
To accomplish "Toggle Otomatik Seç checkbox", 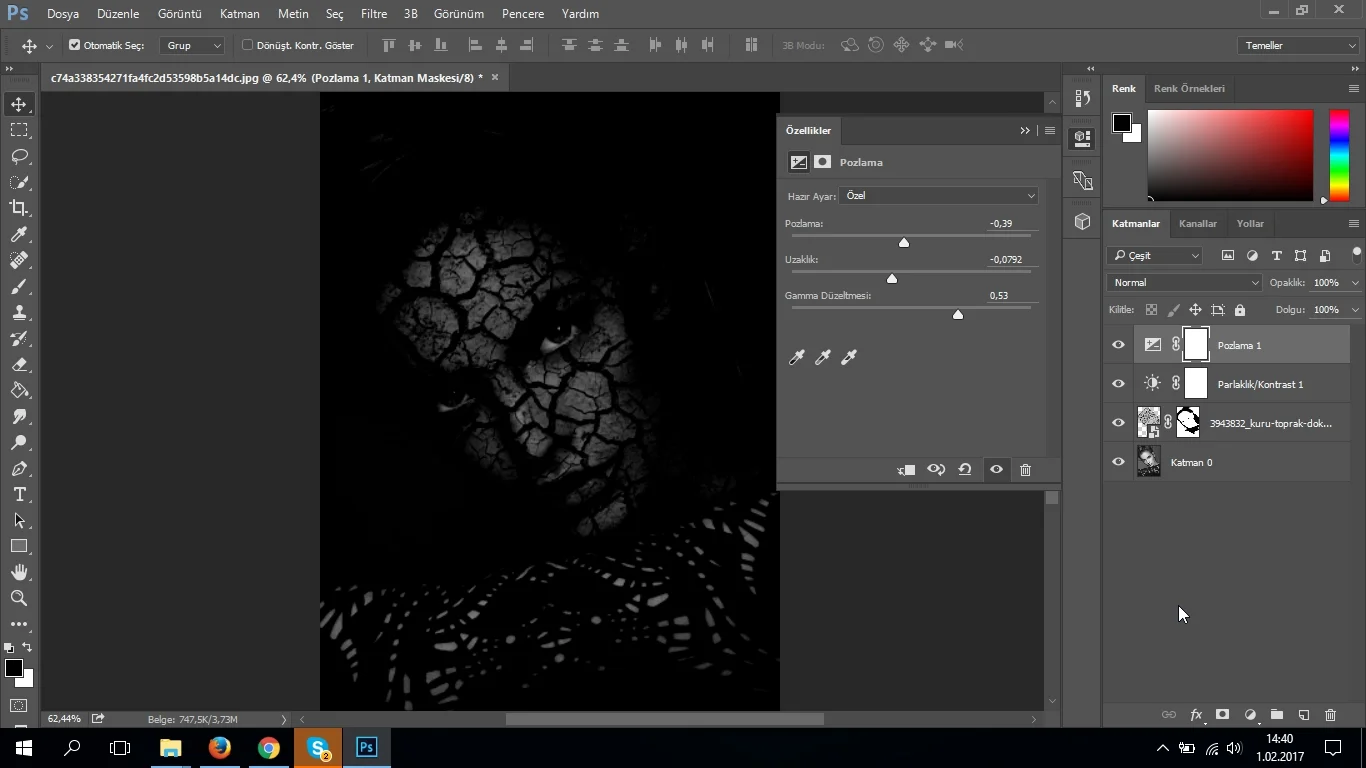I will [74, 45].
